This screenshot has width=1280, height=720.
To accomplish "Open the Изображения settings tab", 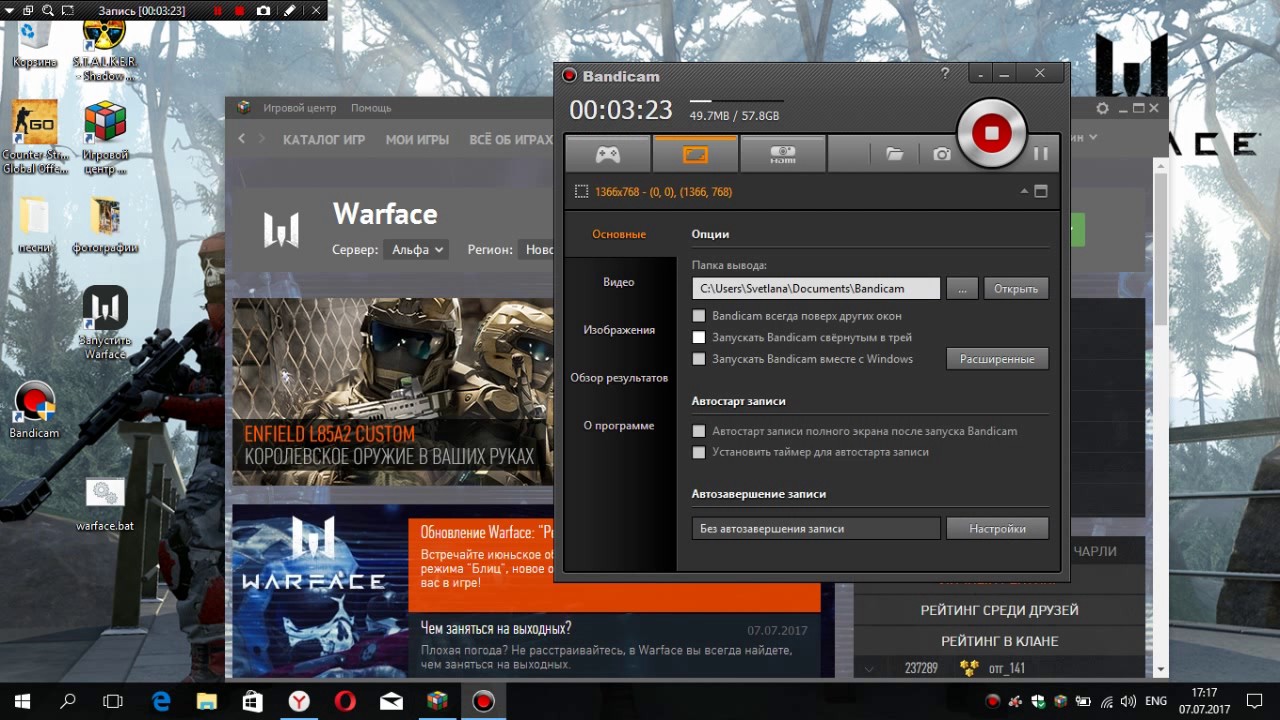I will click(x=619, y=330).
